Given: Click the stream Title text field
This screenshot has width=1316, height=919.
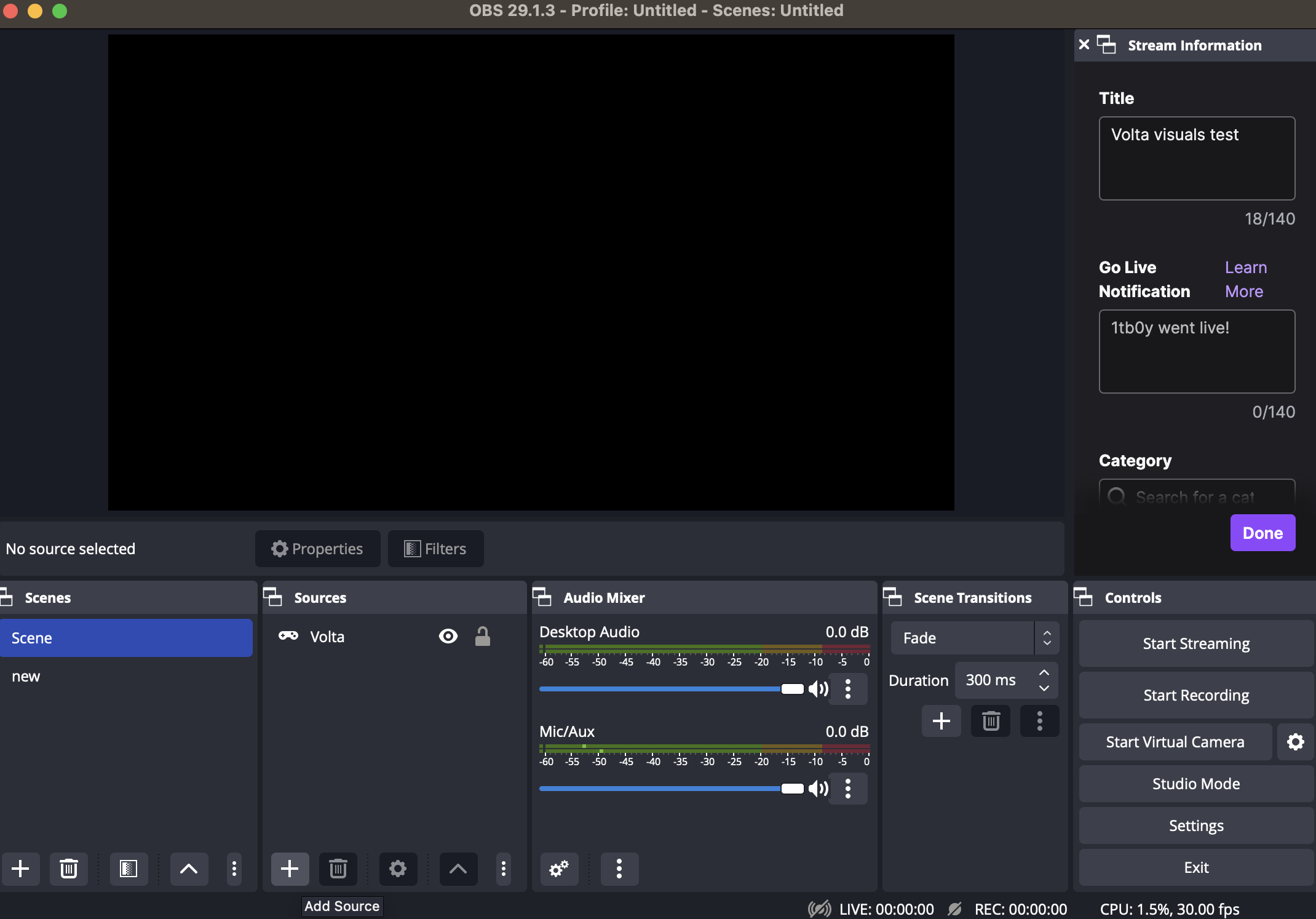Looking at the screenshot, I should 1196,158.
